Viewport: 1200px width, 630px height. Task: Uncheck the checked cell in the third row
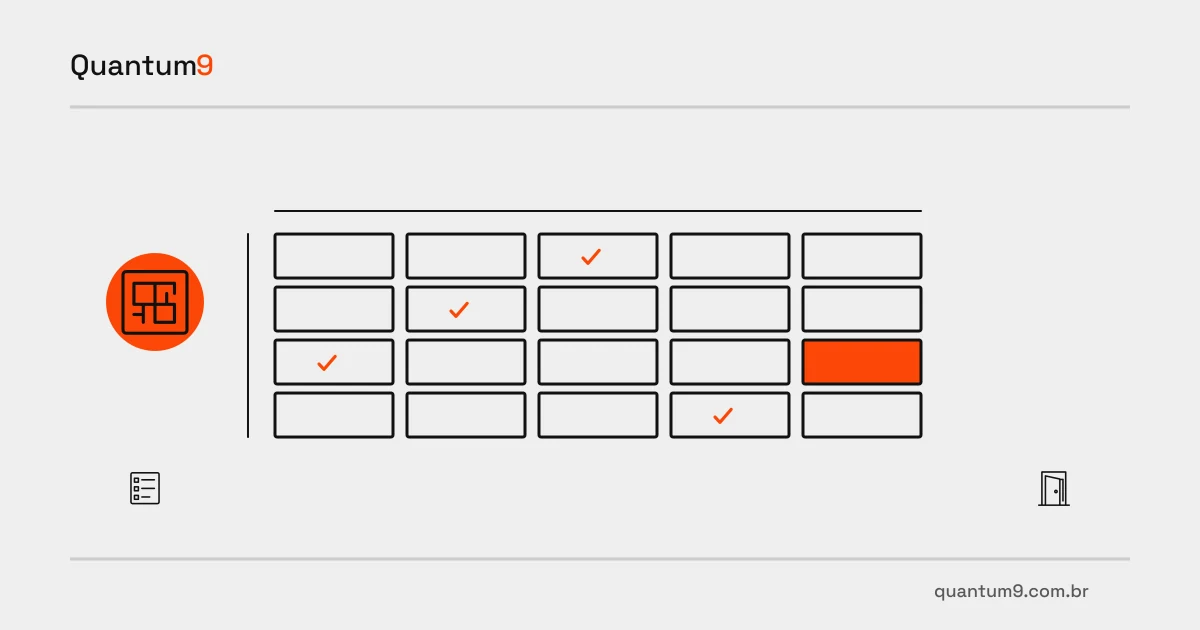[x=334, y=362]
